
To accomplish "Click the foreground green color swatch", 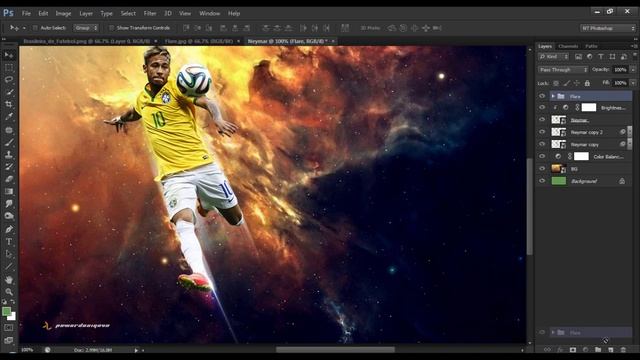I will pyautogui.click(x=7, y=312).
